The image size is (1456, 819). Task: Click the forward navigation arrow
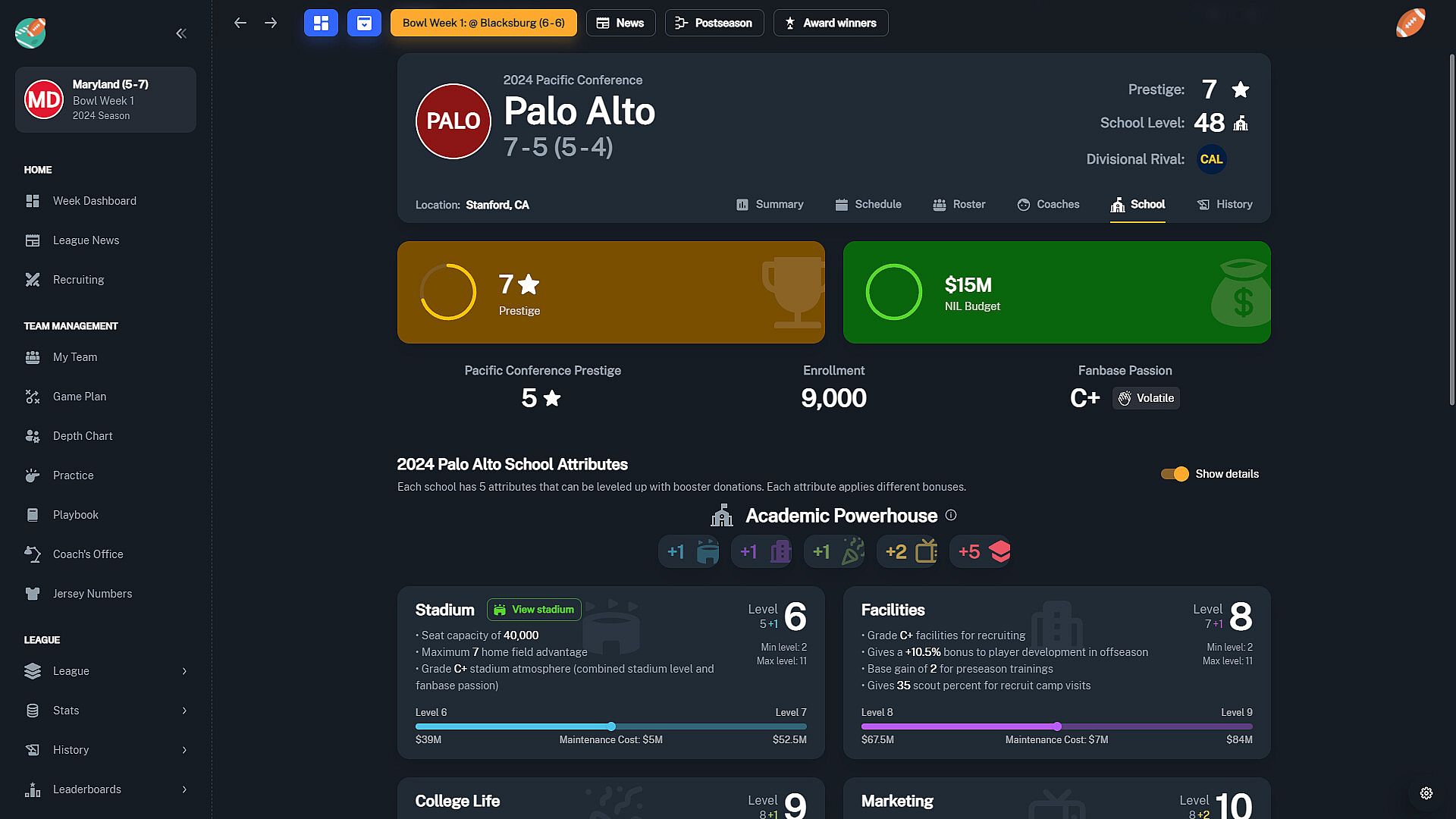click(x=271, y=23)
